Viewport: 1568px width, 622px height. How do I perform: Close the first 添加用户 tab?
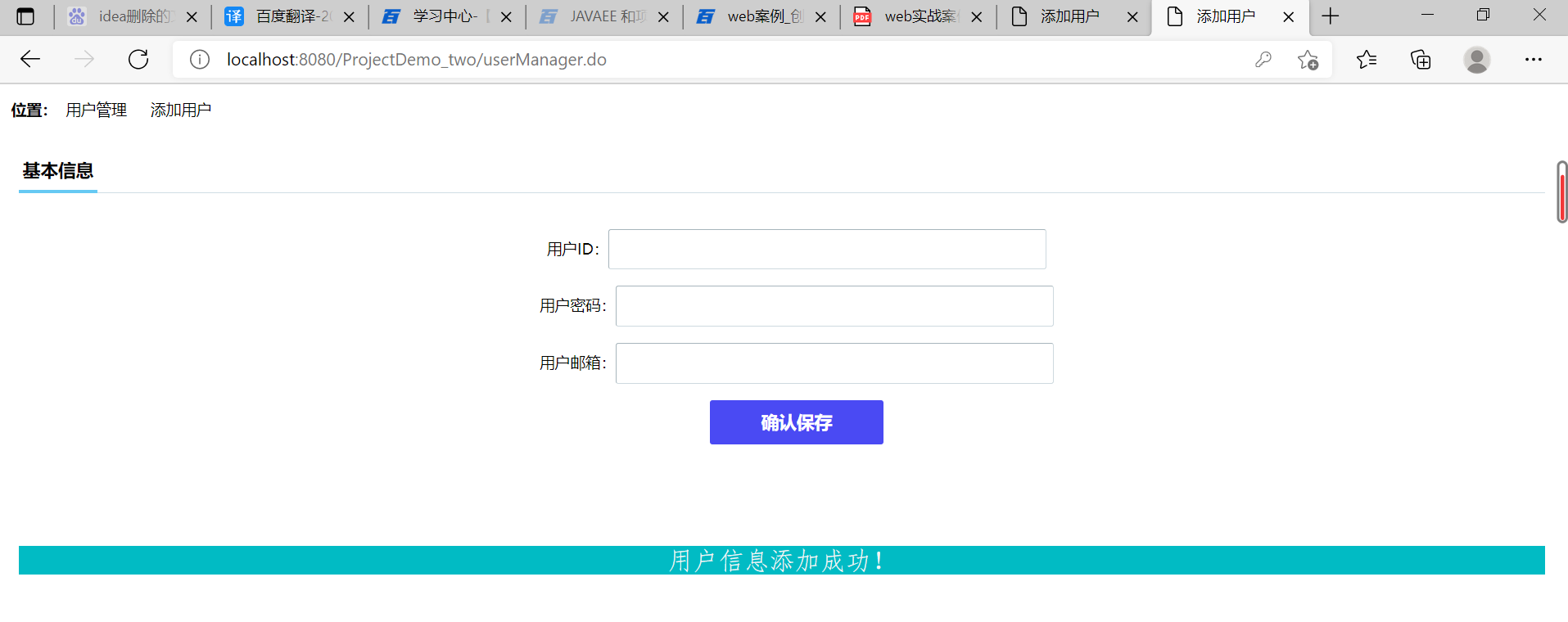(x=1132, y=16)
